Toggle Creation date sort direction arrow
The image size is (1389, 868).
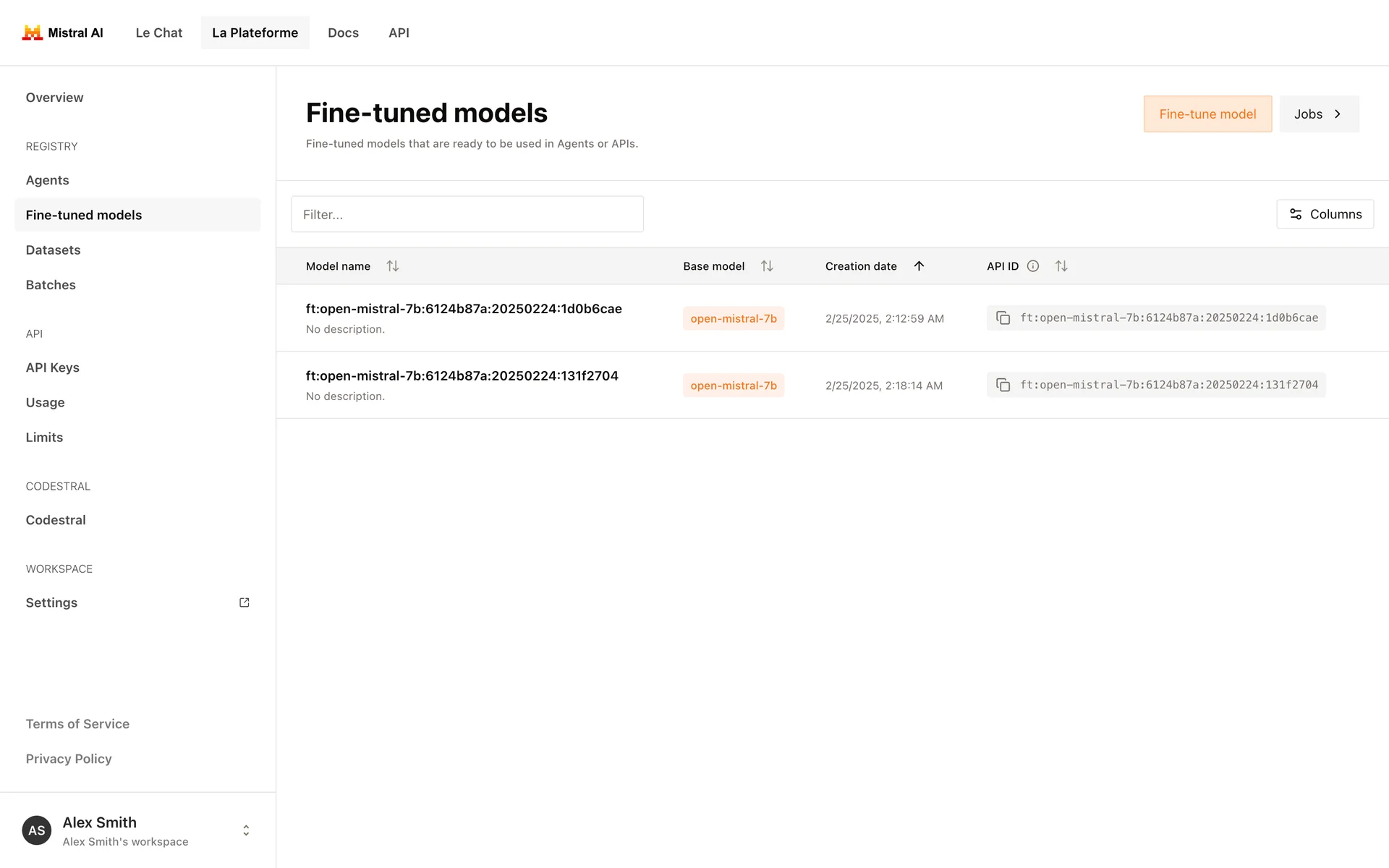coord(919,266)
